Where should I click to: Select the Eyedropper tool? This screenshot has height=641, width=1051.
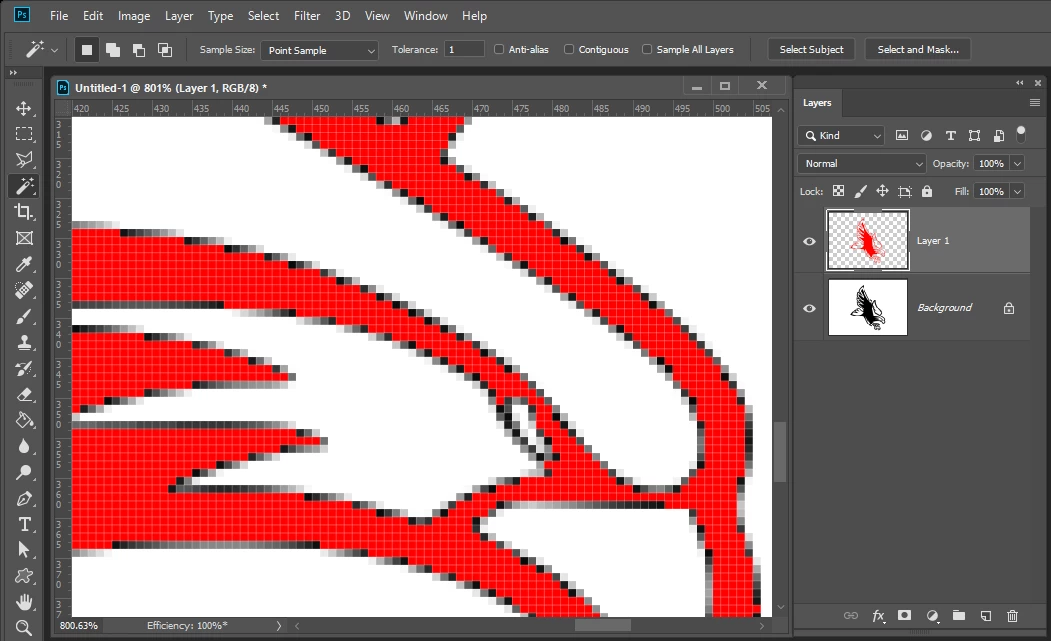coord(24,264)
